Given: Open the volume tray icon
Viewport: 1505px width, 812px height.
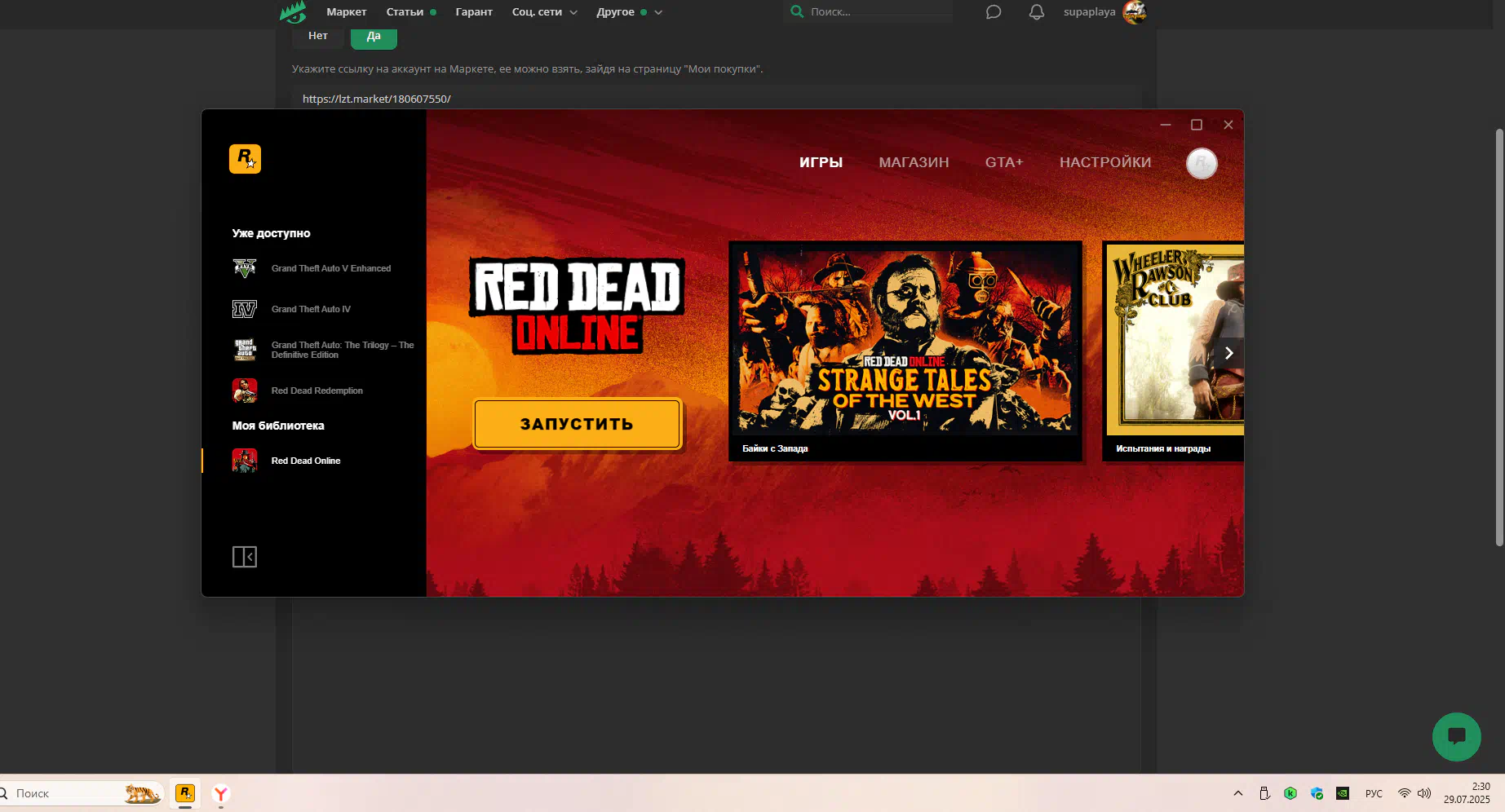Looking at the screenshot, I should tap(1424, 793).
